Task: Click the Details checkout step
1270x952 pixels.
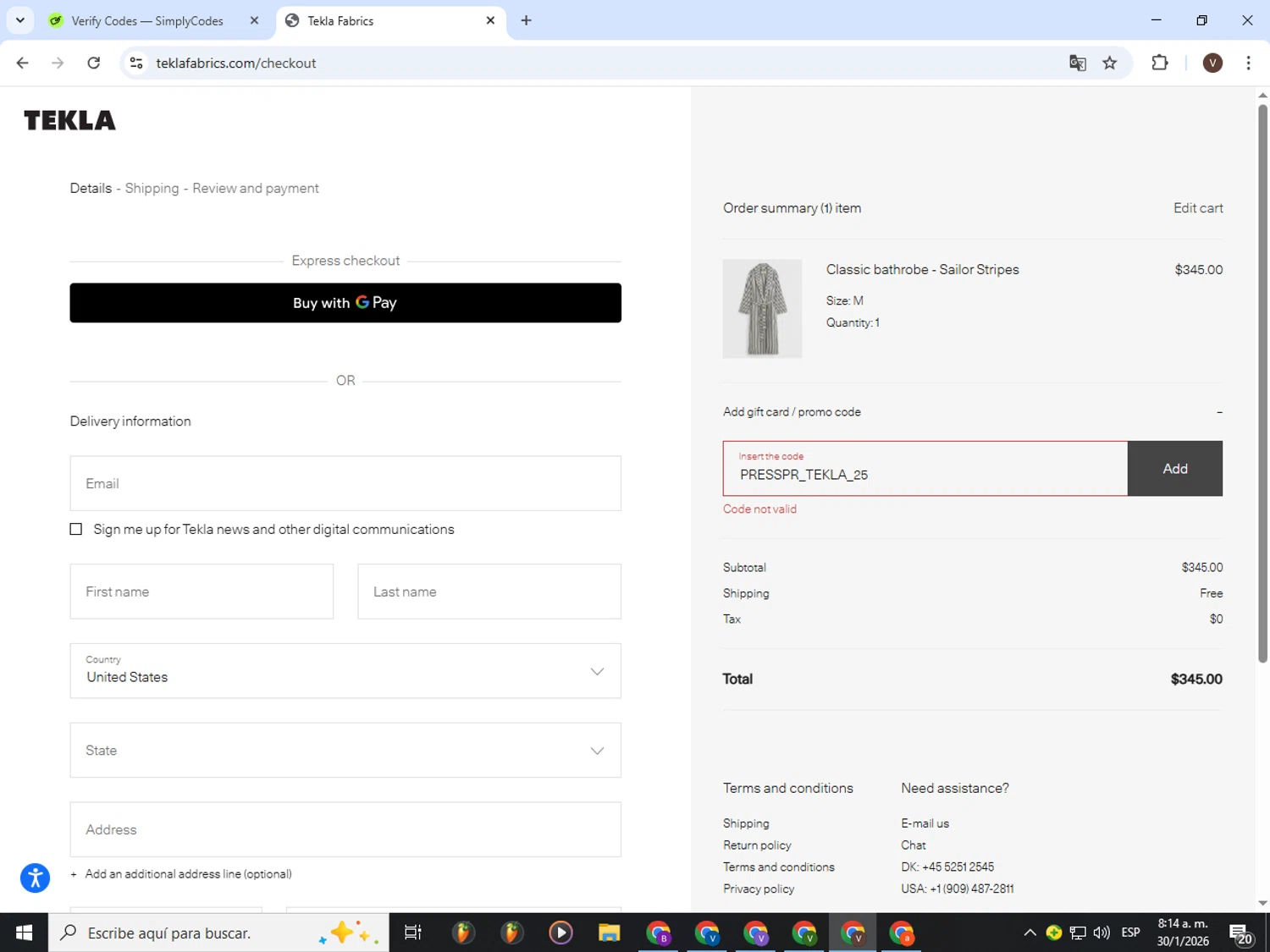Action: [x=91, y=188]
